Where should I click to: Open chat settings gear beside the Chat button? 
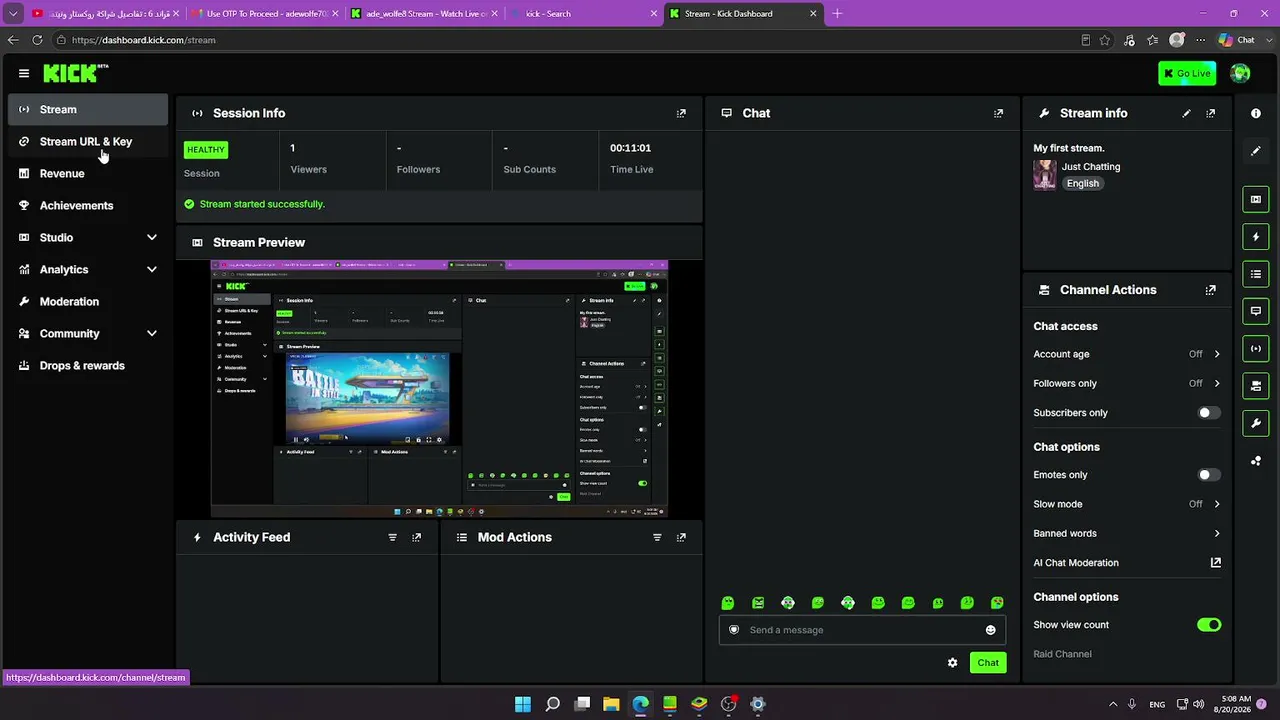tap(952, 663)
